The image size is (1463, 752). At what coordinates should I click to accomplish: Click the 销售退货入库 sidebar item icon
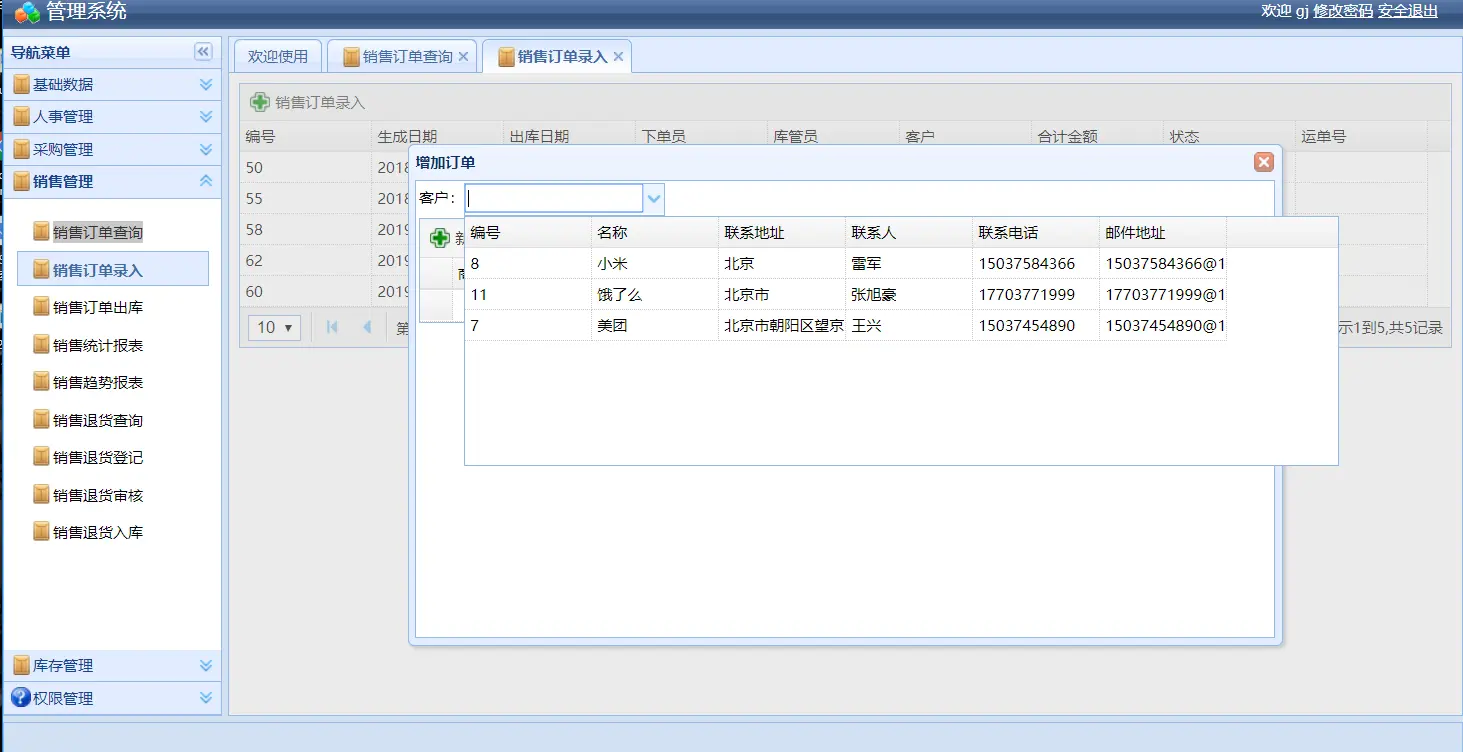point(41,532)
